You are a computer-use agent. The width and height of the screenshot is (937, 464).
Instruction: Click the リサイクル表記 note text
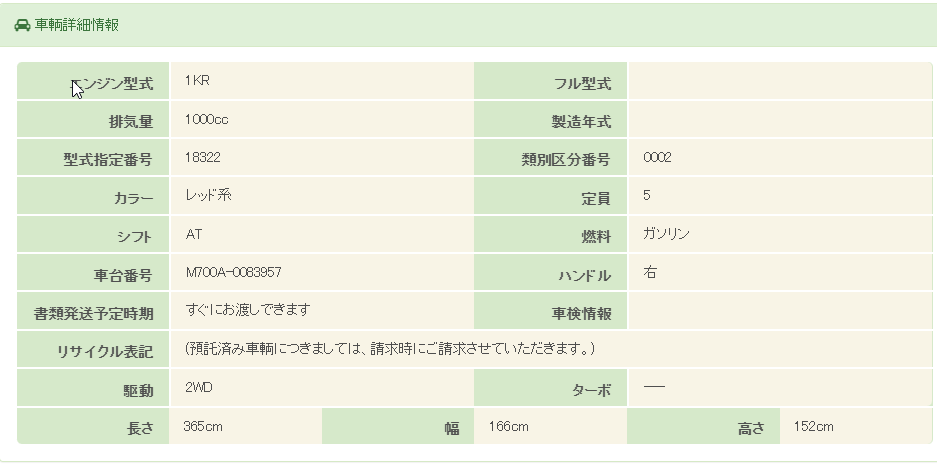click(390, 349)
